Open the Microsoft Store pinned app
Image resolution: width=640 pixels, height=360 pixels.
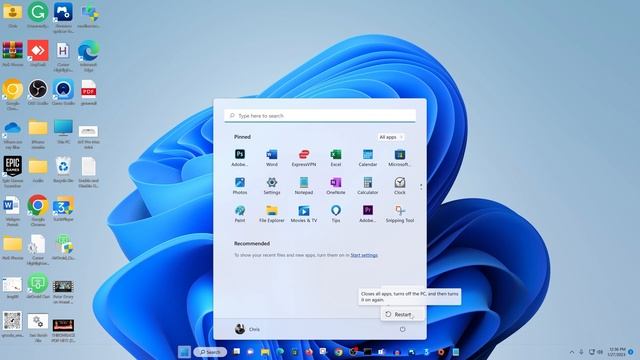pyautogui.click(x=400, y=158)
